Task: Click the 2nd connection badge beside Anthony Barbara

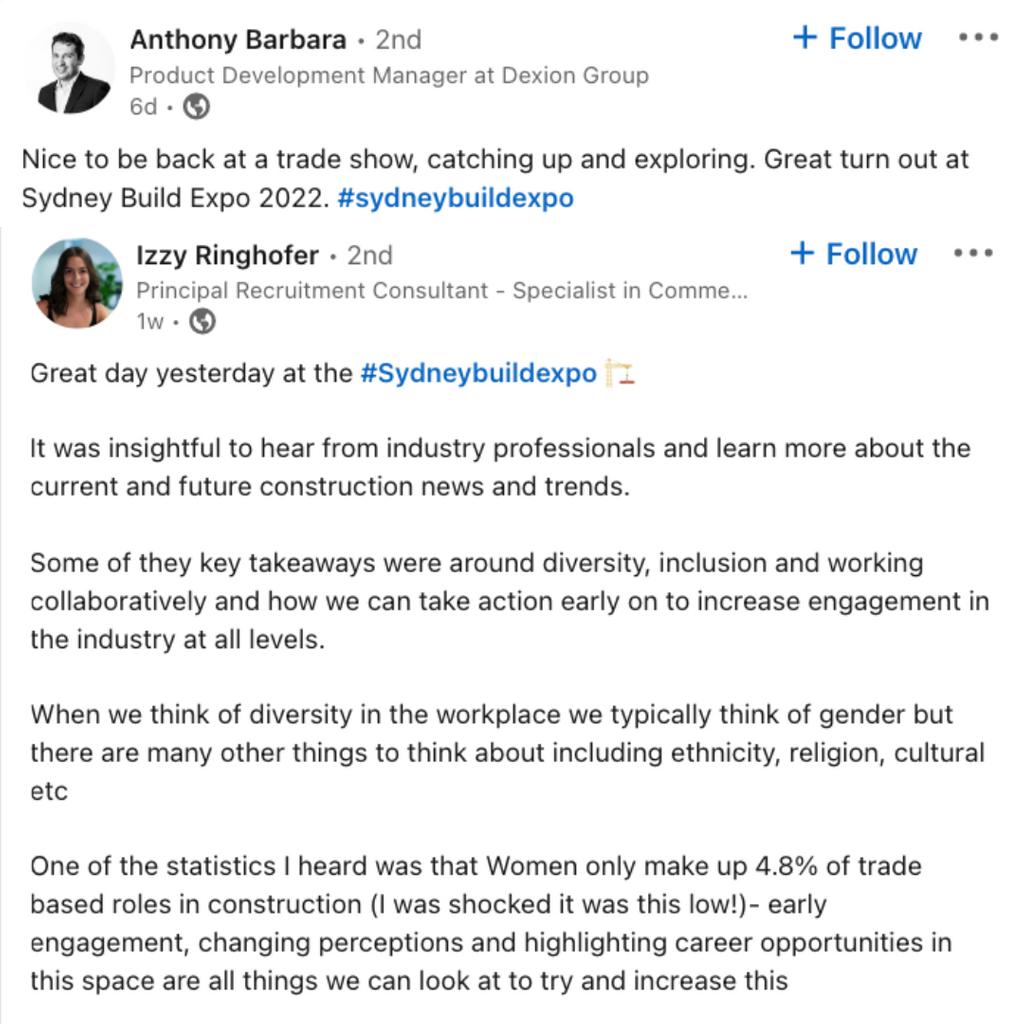Action: 398,40
